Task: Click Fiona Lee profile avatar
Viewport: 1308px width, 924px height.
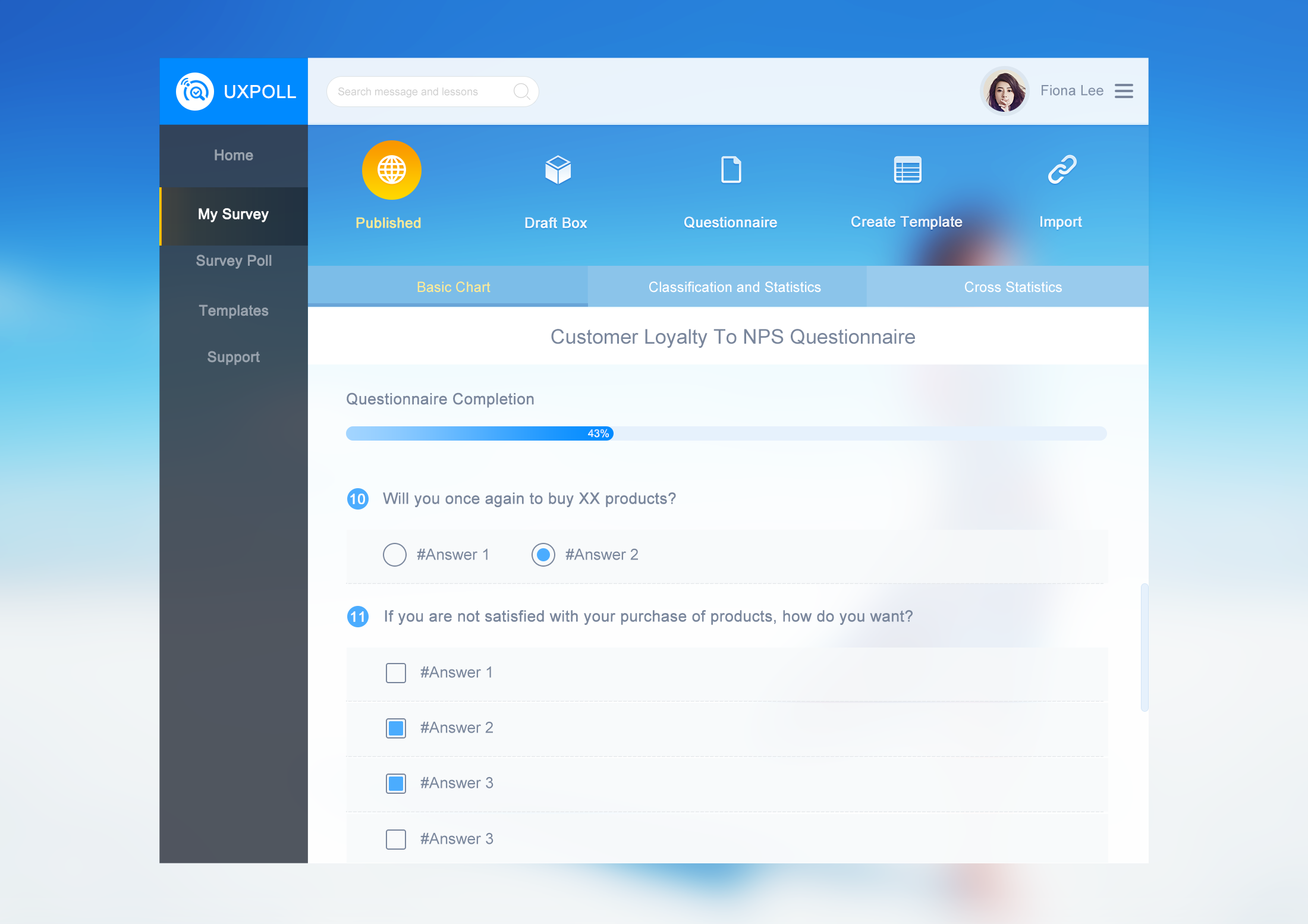Action: [1005, 91]
